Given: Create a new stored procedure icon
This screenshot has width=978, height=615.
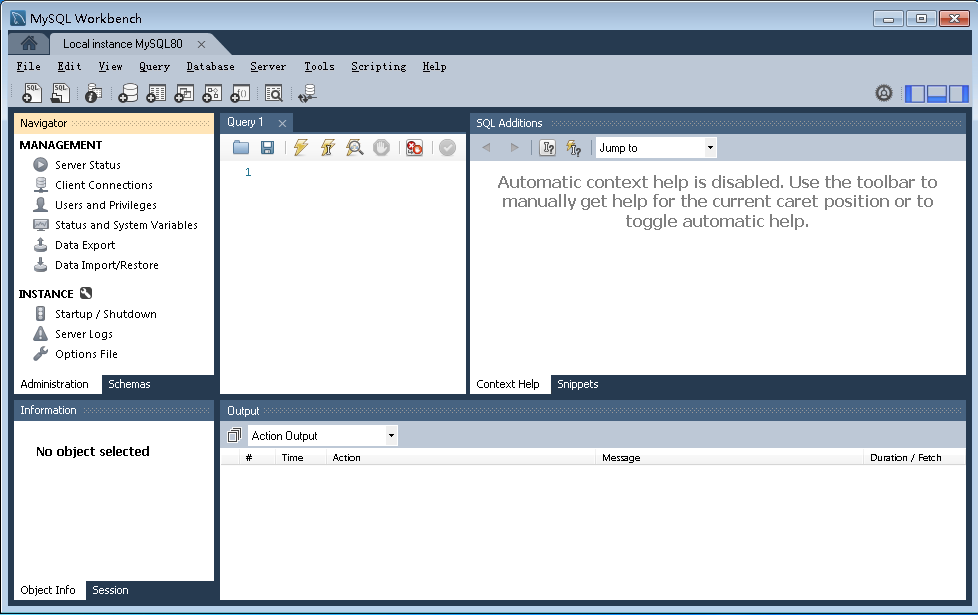Looking at the screenshot, I should [x=212, y=93].
